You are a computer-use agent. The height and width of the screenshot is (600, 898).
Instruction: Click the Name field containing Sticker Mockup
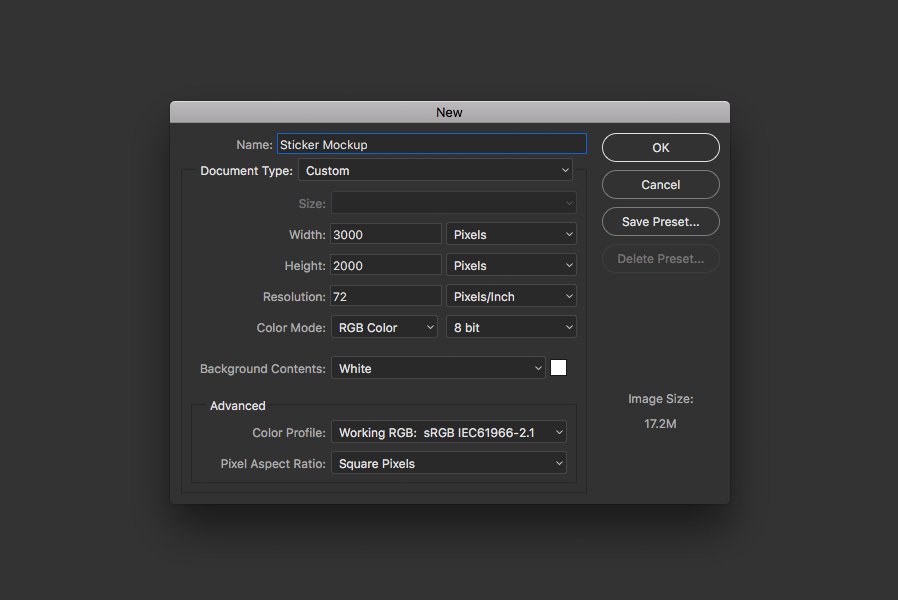[432, 144]
